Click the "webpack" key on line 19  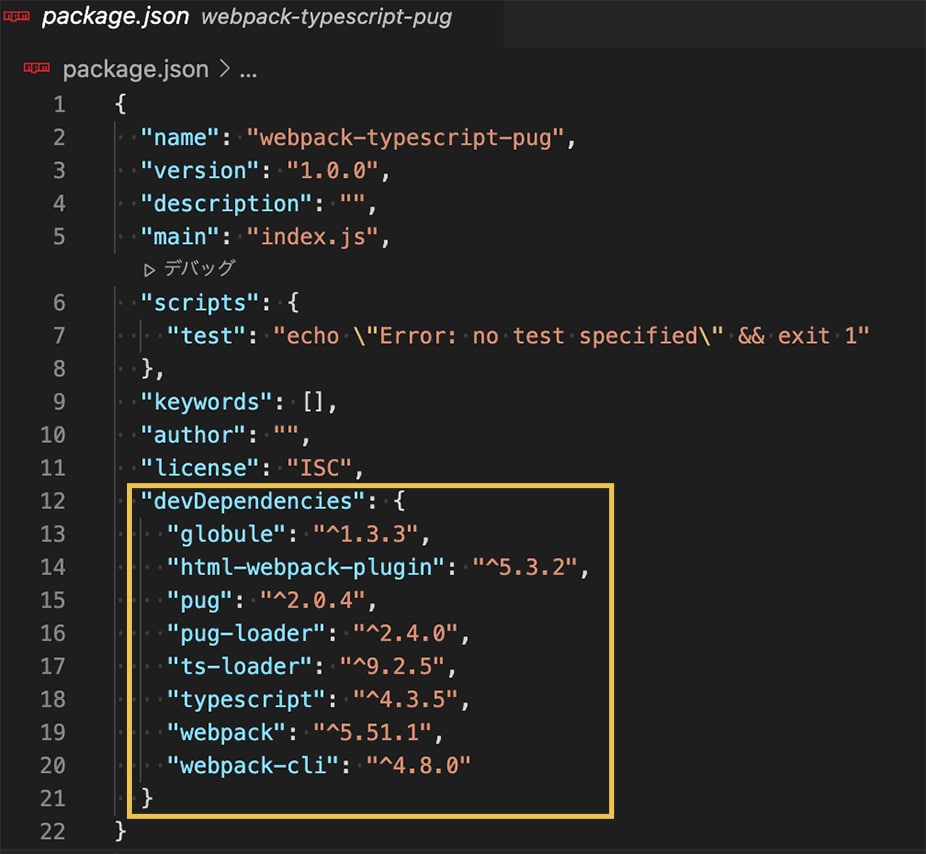tap(226, 733)
